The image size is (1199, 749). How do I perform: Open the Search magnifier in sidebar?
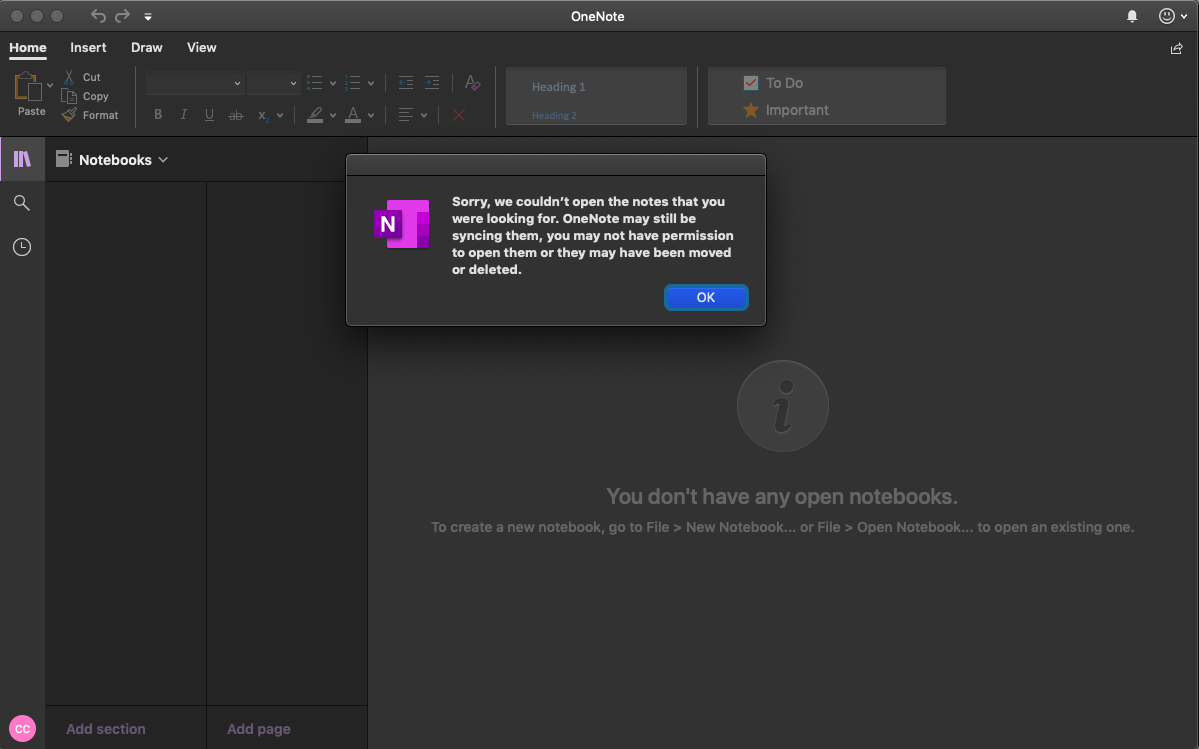(22, 203)
